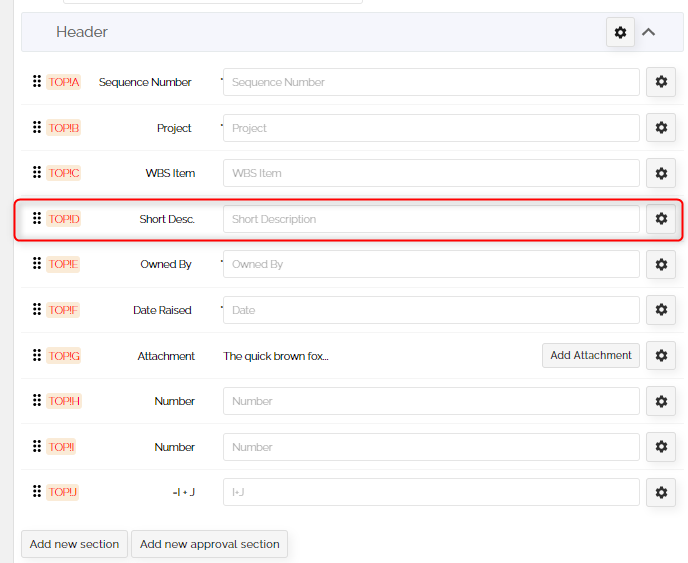688x563 pixels.
Task: Click gear icon for Sequence Number field
Action: (x=660, y=82)
